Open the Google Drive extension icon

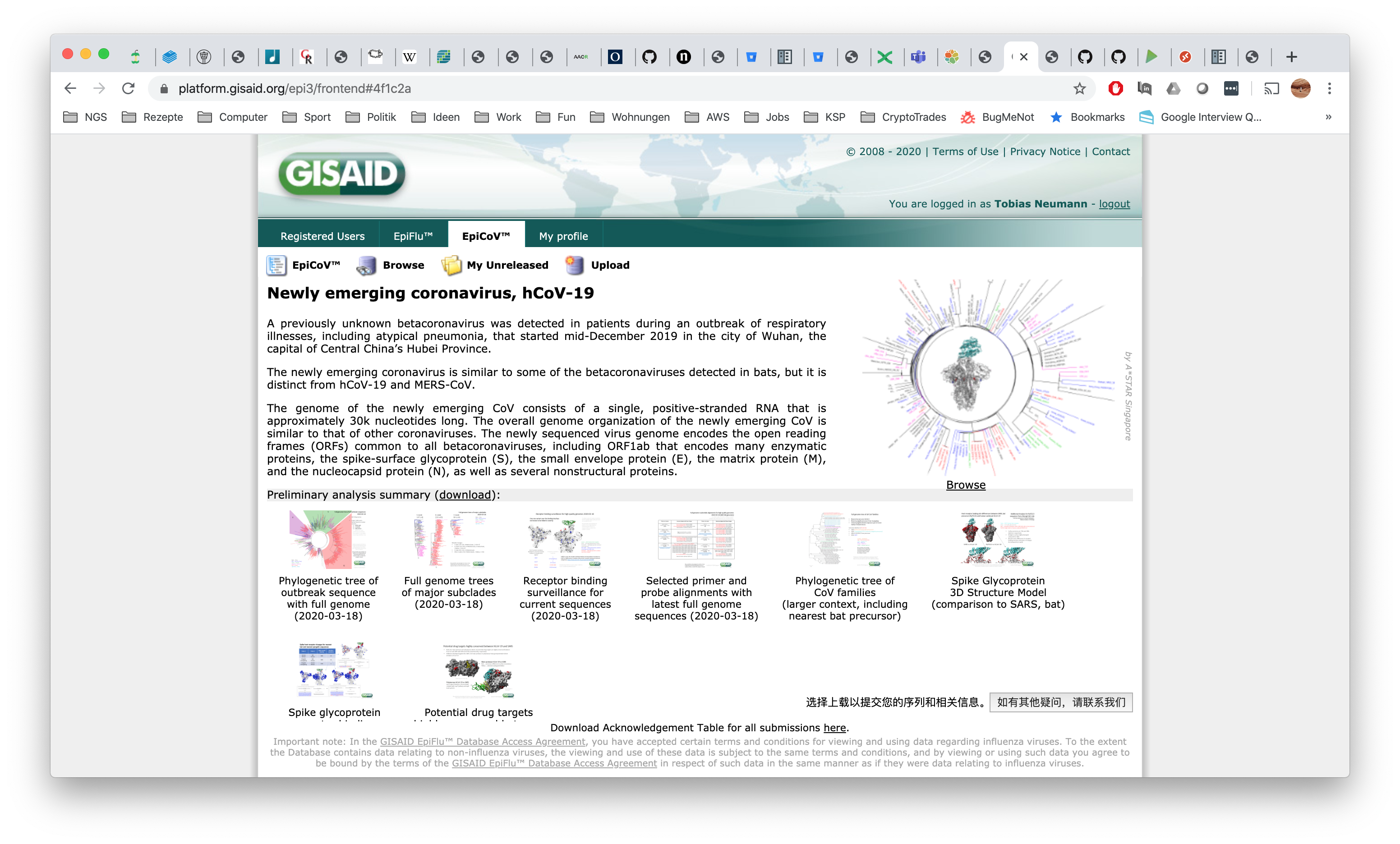[x=1173, y=89]
